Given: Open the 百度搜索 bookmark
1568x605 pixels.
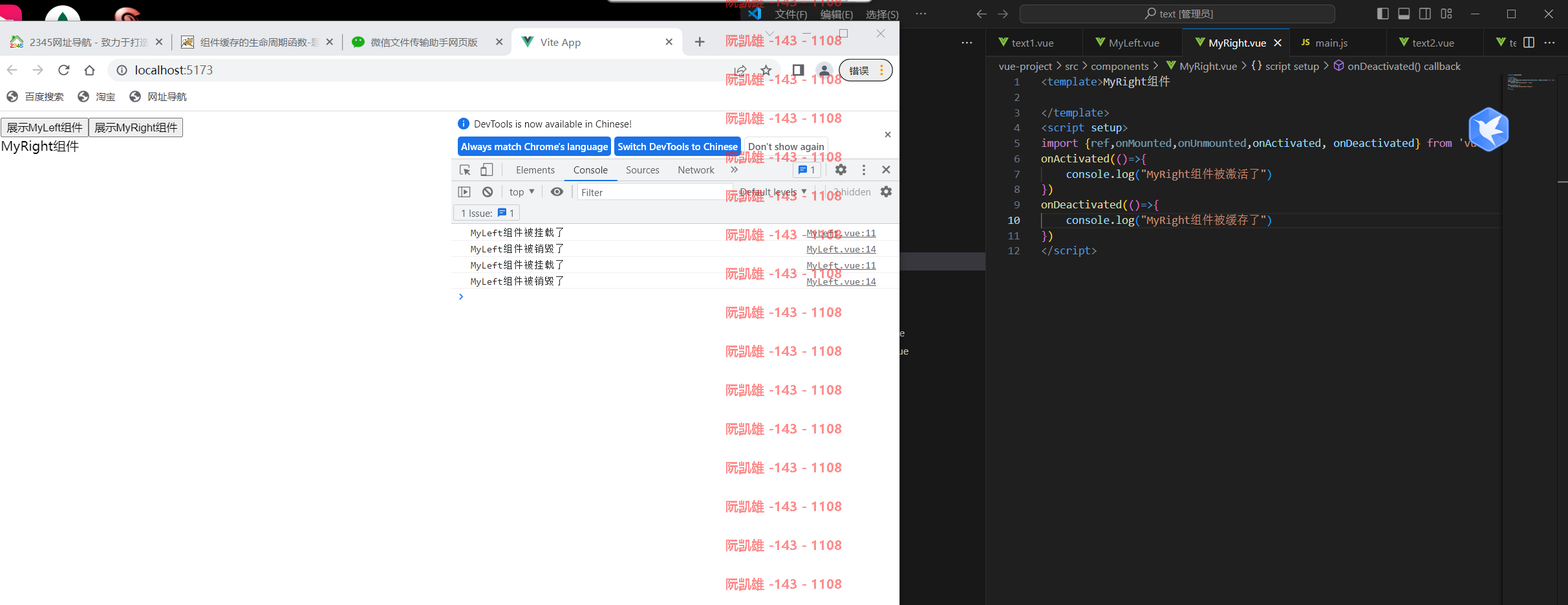Looking at the screenshot, I should pyautogui.click(x=36, y=96).
